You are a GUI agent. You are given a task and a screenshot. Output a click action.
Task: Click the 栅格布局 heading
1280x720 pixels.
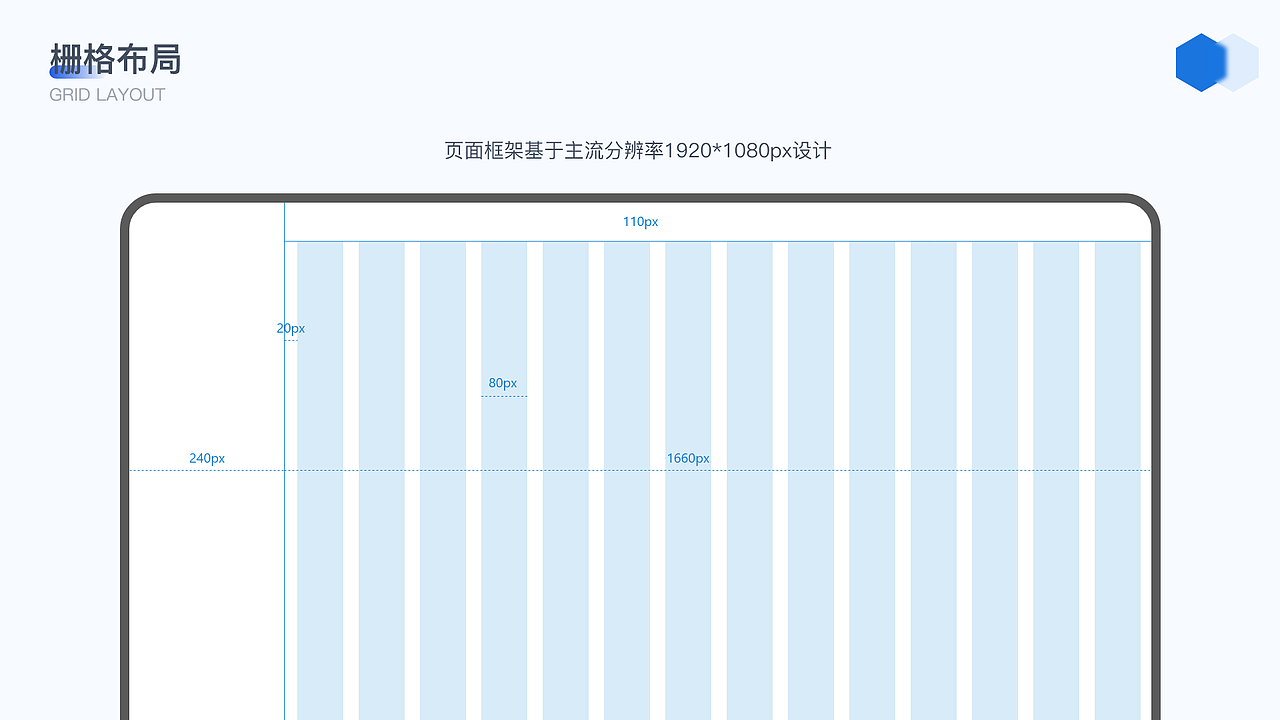point(117,60)
